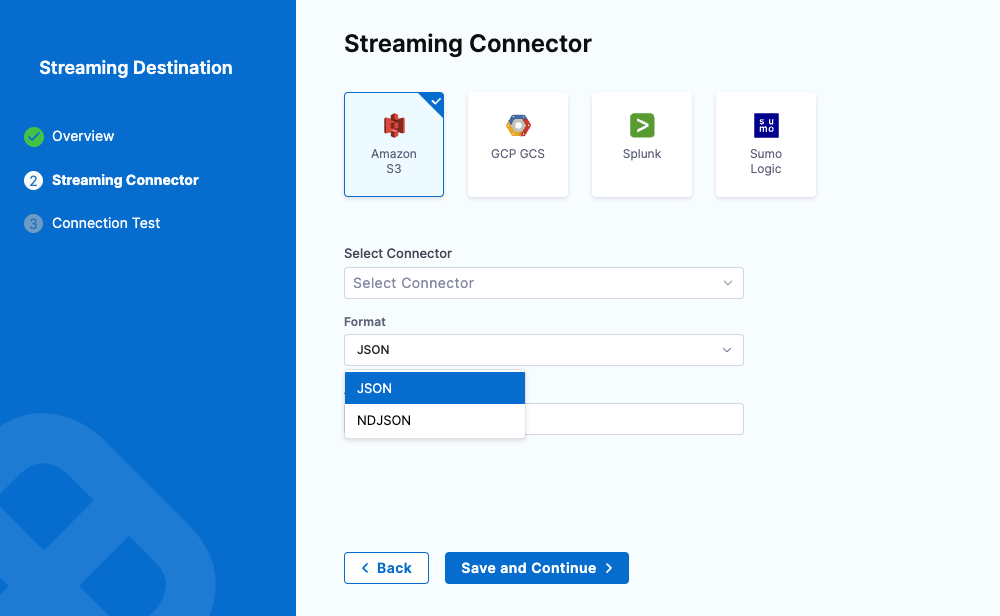Click the Select Connector chevron arrow
1000x616 pixels.
[x=728, y=283]
